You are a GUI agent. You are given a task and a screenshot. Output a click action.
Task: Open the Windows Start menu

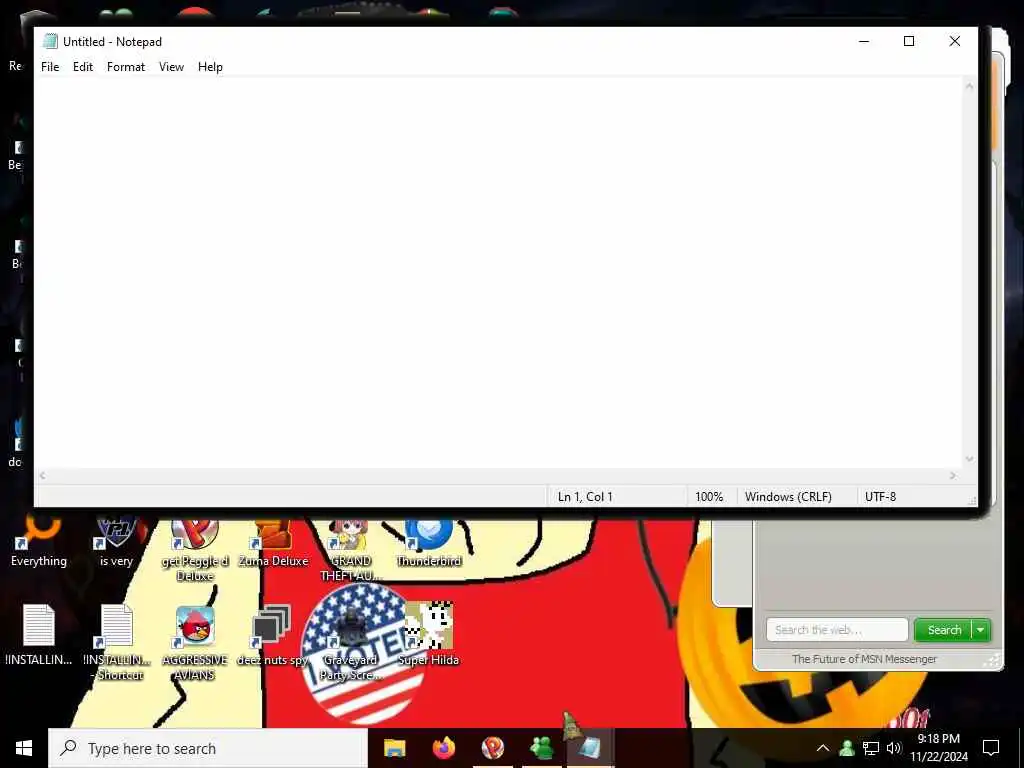pos(24,748)
